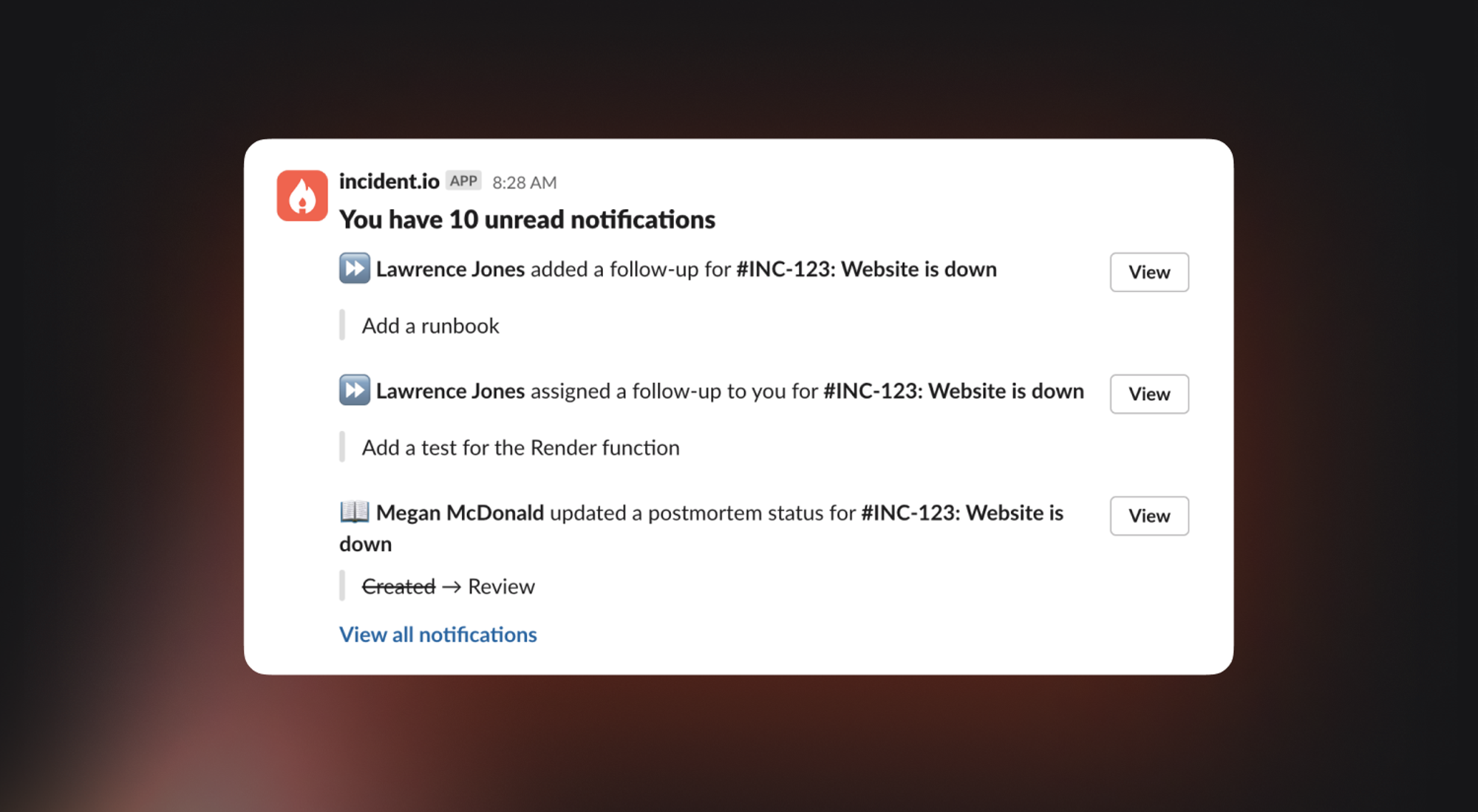Viewport: 1478px width, 812px height.
Task: Click the strikethrough 'Created' status text
Action: 398,587
